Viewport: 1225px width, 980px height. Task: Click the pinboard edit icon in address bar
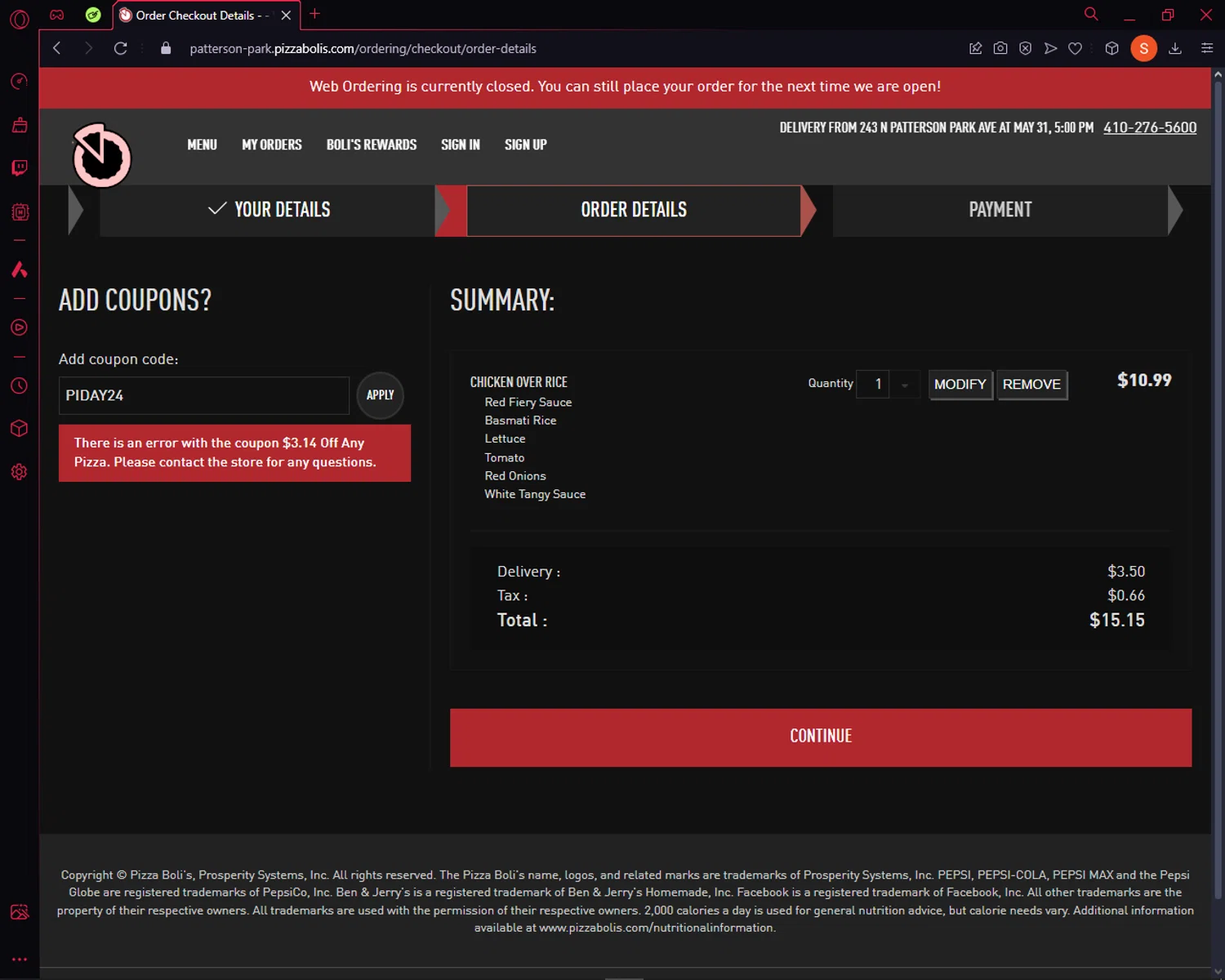pos(975,48)
